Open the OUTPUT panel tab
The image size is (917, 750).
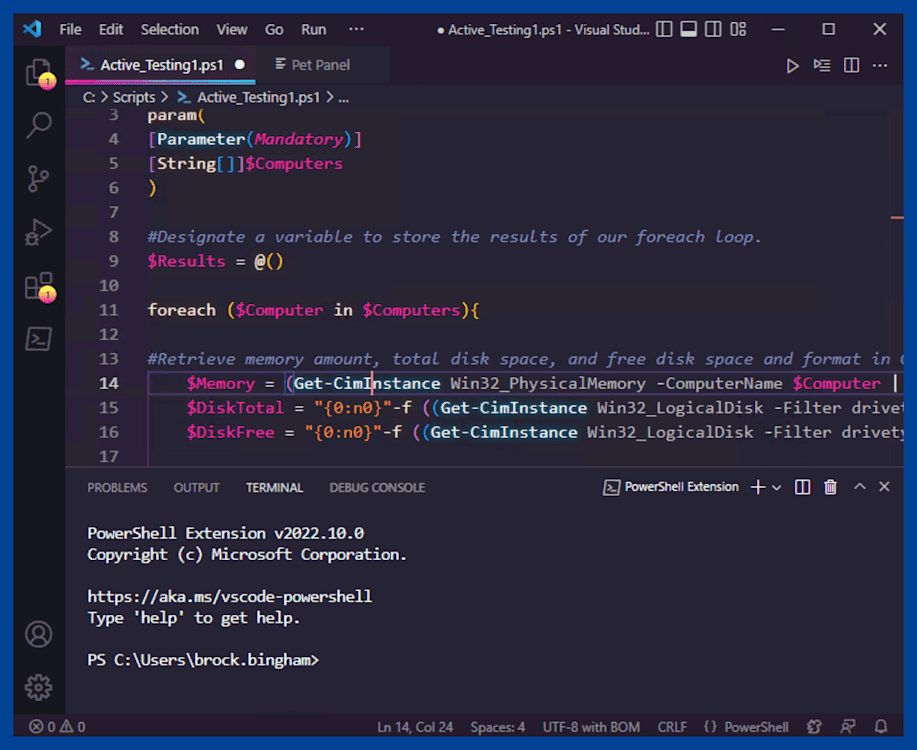(196, 487)
